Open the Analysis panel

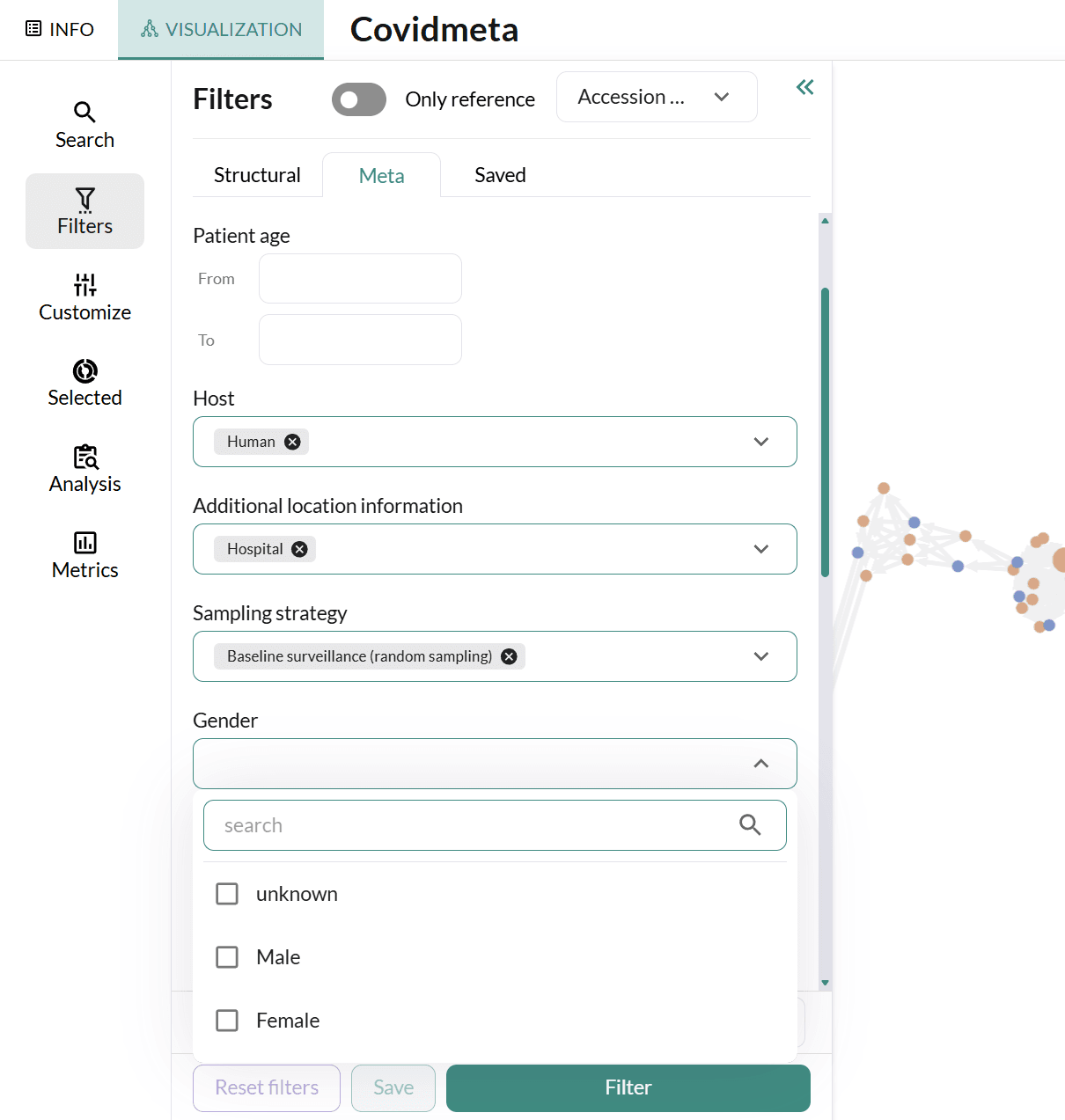84,468
